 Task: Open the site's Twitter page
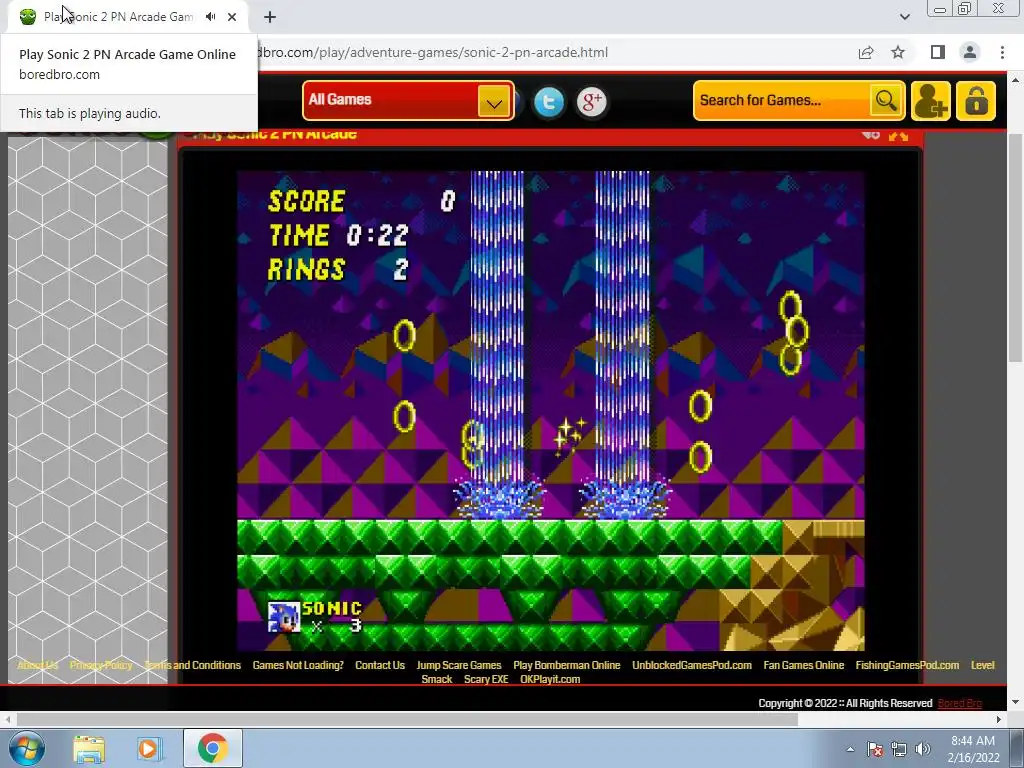(549, 102)
